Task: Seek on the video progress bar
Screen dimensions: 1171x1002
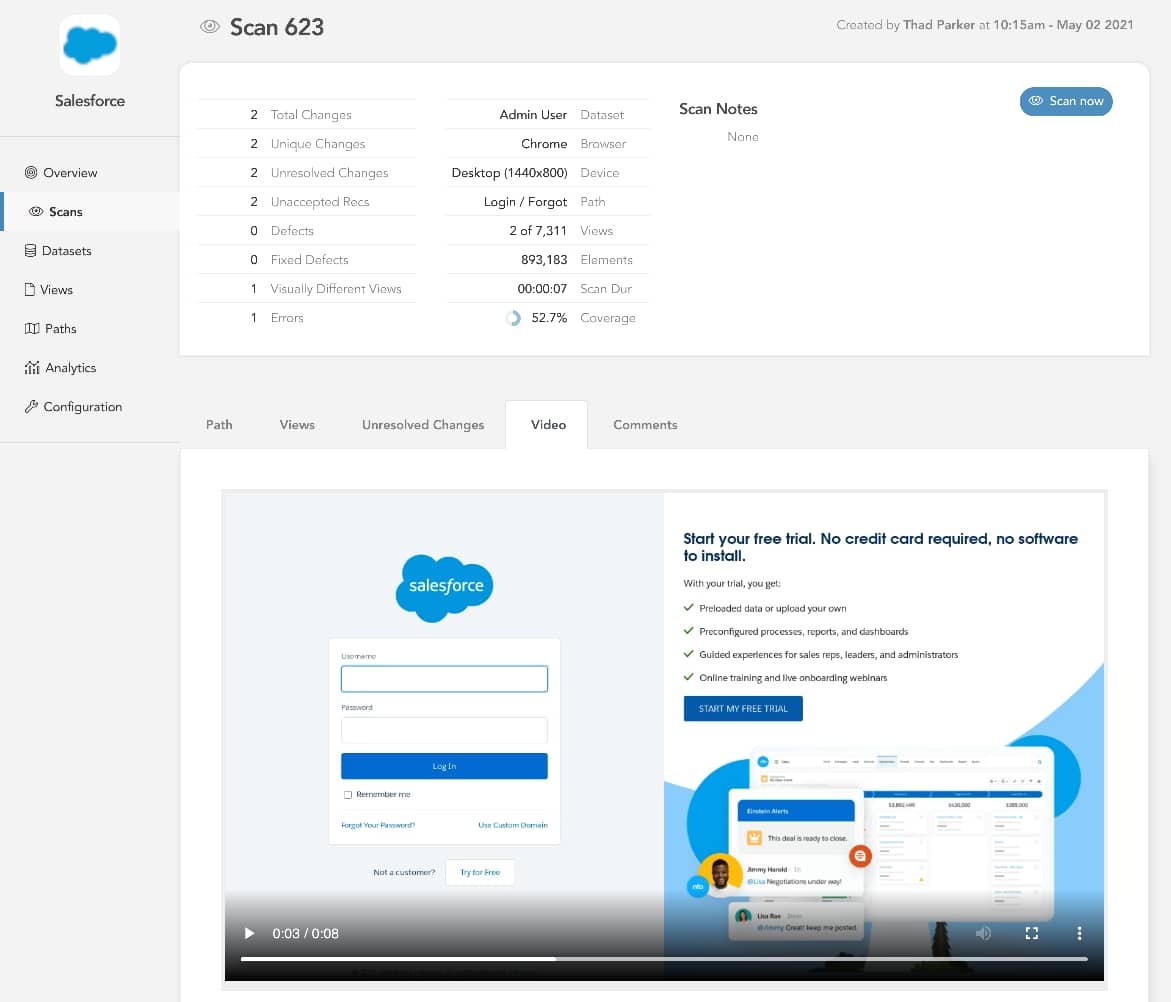Action: tap(664, 959)
